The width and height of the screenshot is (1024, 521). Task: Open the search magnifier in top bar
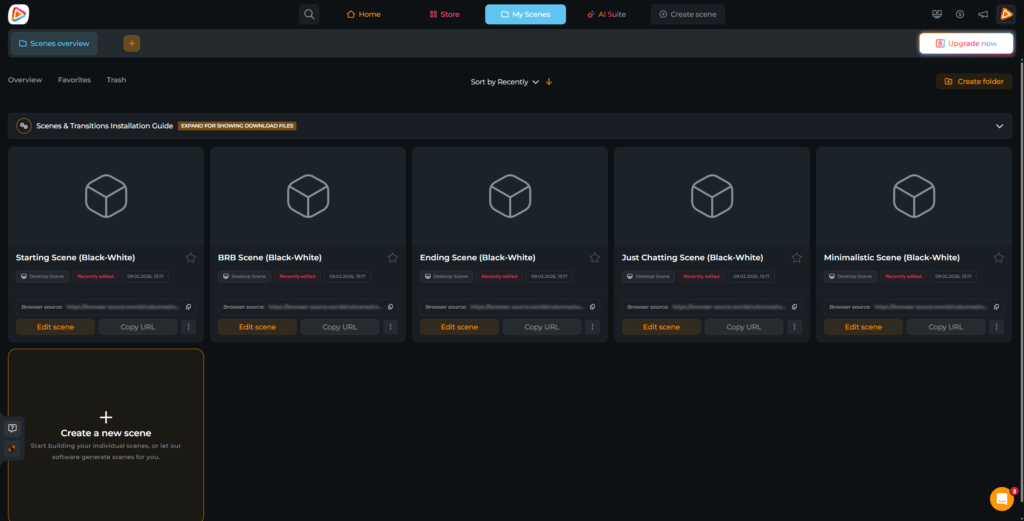[309, 14]
